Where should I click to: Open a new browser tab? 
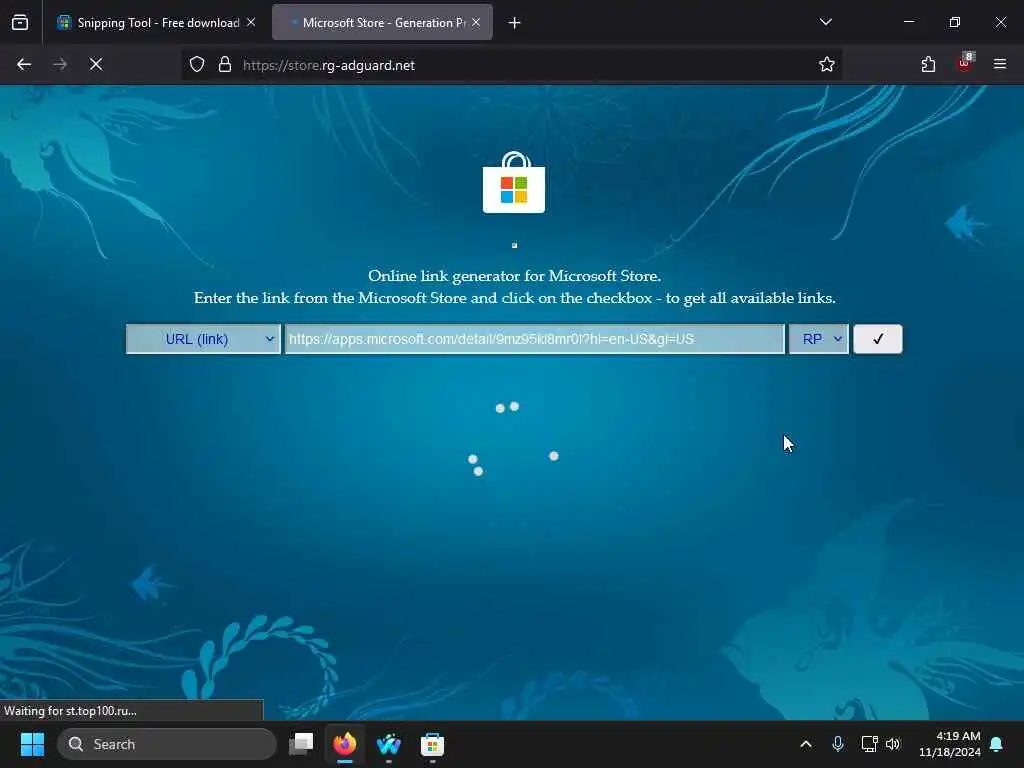pyautogui.click(x=515, y=23)
